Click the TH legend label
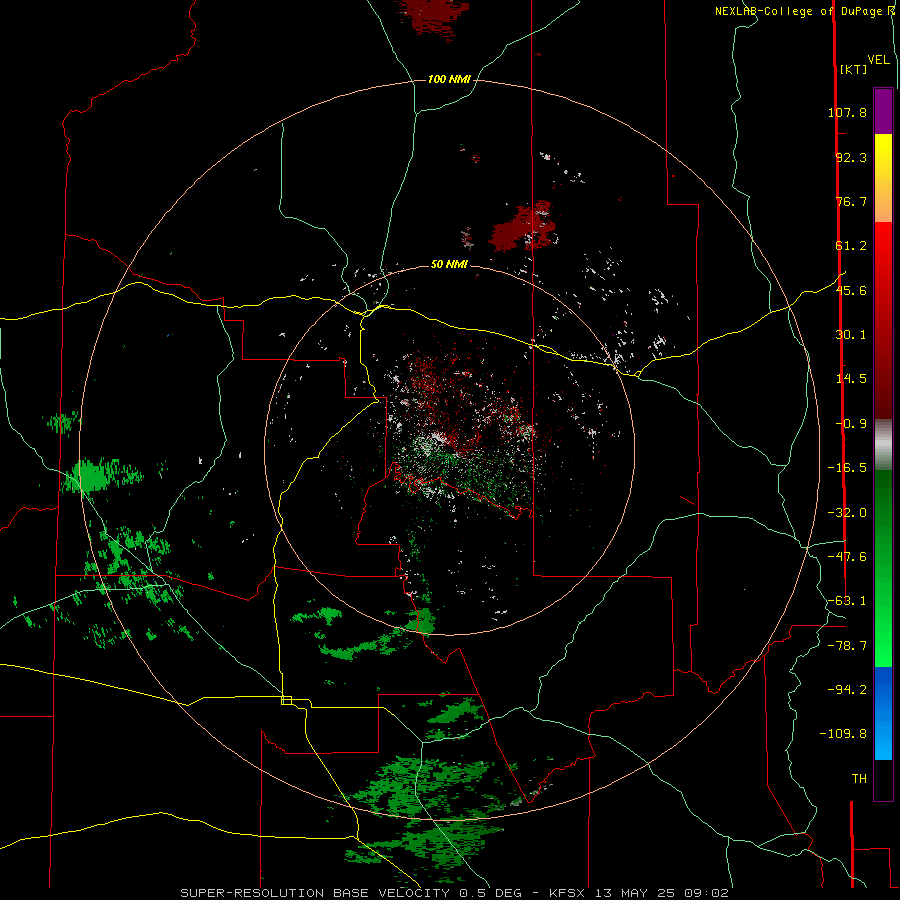This screenshot has height=900, width=900. 859,779
